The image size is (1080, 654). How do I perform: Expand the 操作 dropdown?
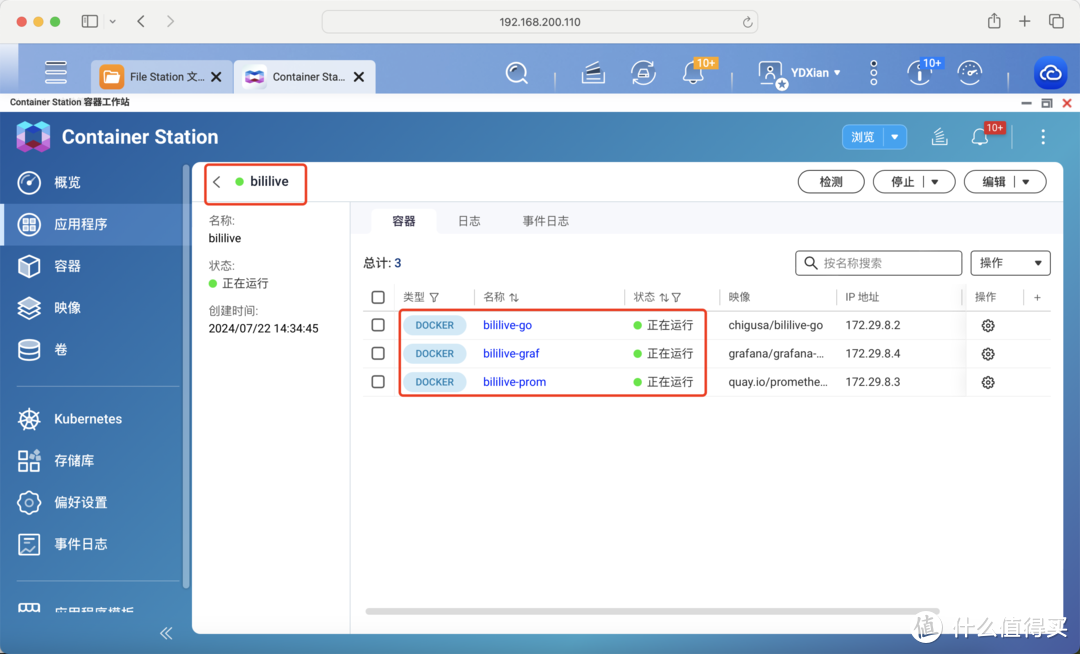coord(1010,263)
